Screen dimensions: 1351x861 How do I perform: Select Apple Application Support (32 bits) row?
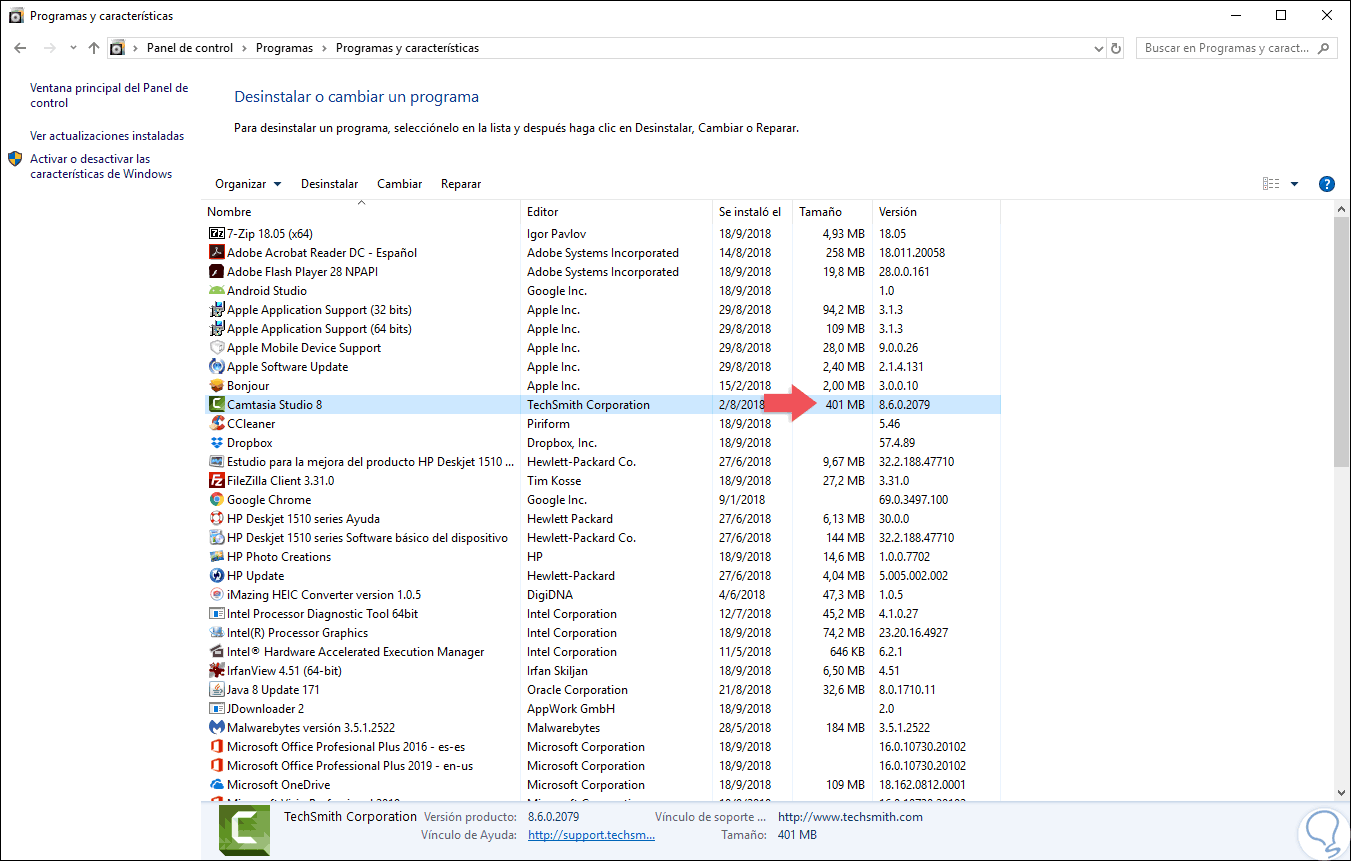pyautogui.click(x=602, y=310)
